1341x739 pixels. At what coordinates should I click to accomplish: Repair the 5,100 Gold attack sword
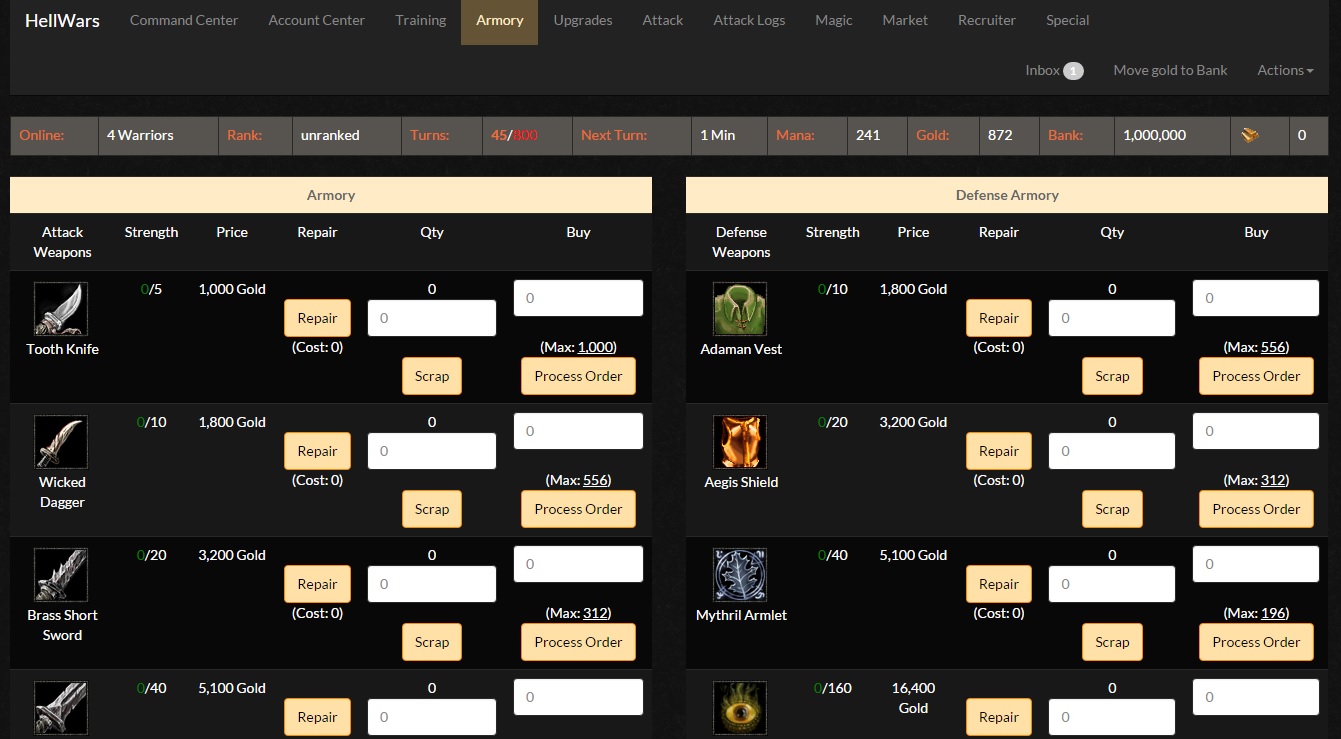pyautogui.click(x=317, y=717)
